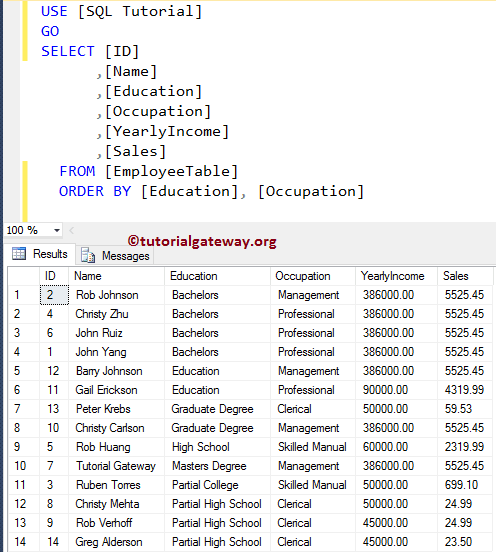
Task: Click the Results grid icon
Action: point(19,253)
